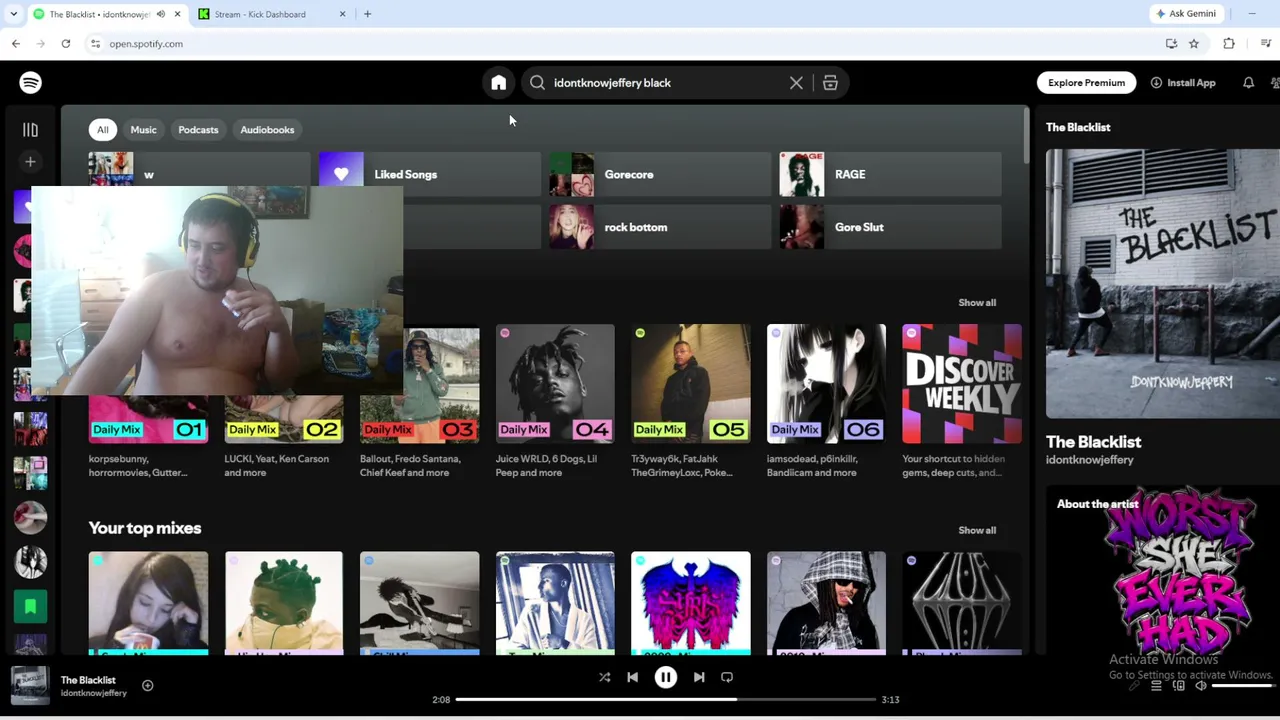Screen dimensions: 1280x720
Task: Clear the search field text
Action: coord(796,83)
